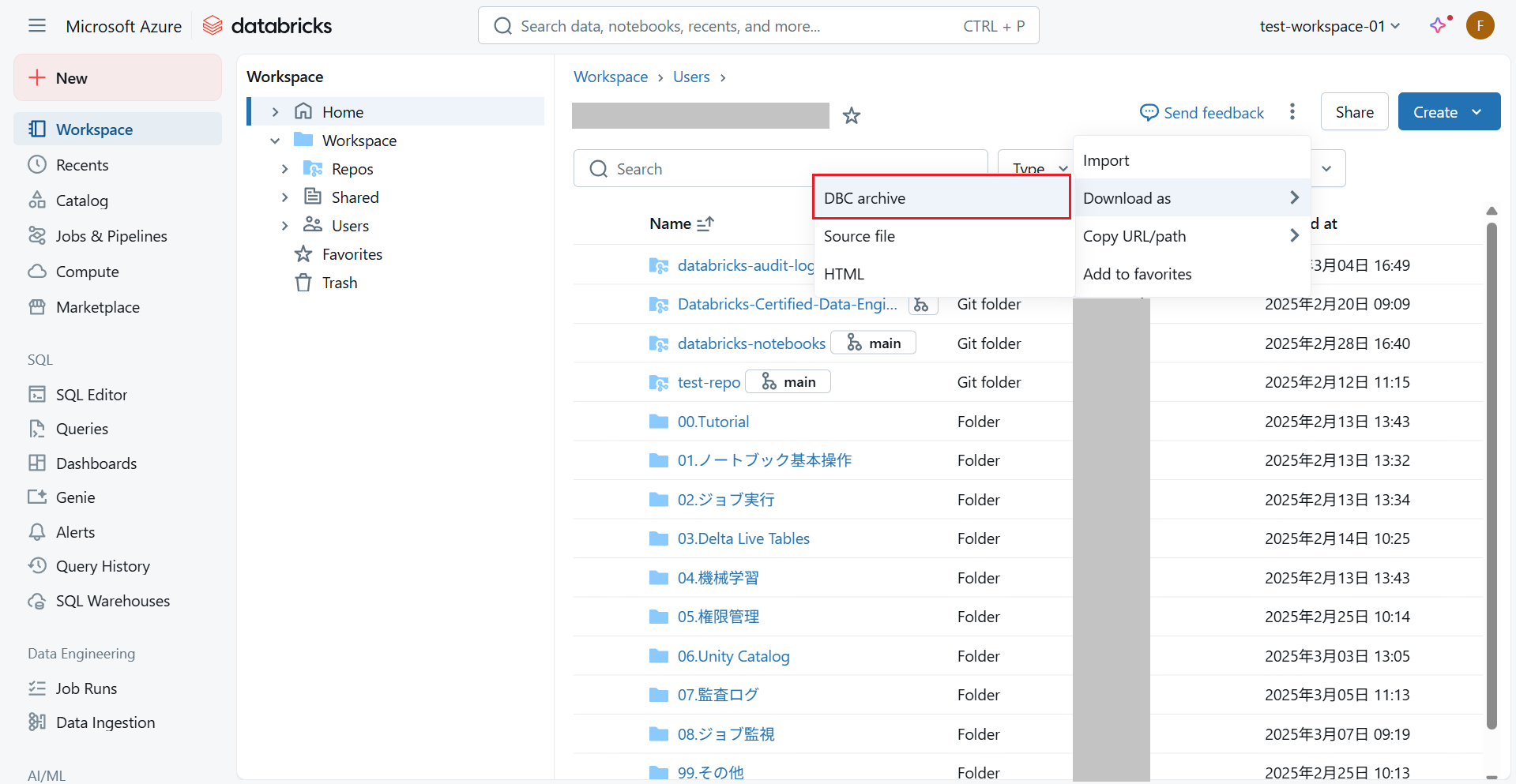Open the databricks-notebooks Git folder
This screenshot has height=784, width=1516.
tap(751, 343)
